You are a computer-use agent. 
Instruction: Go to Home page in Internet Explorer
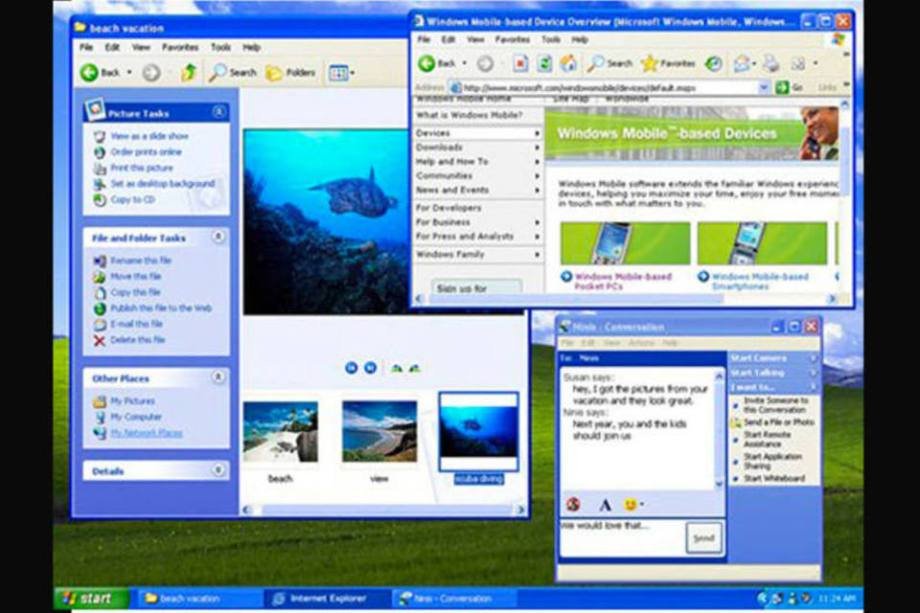(x=568, y=63)
